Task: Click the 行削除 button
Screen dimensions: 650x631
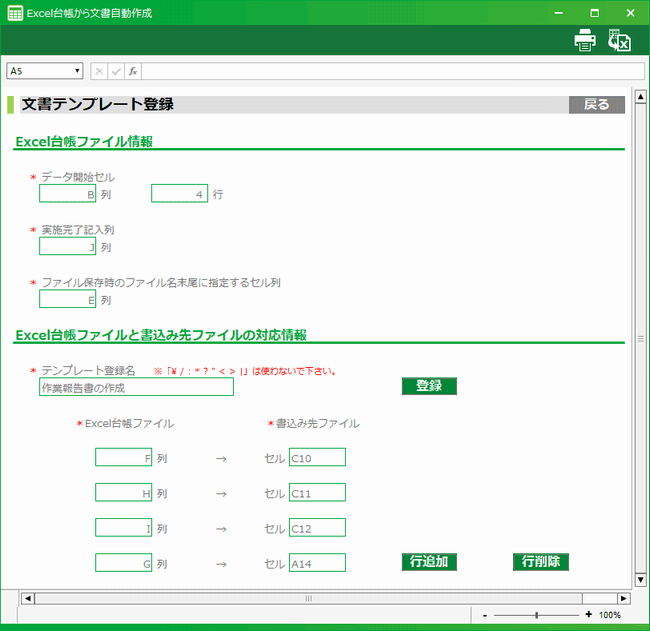Action: (541, 562)
